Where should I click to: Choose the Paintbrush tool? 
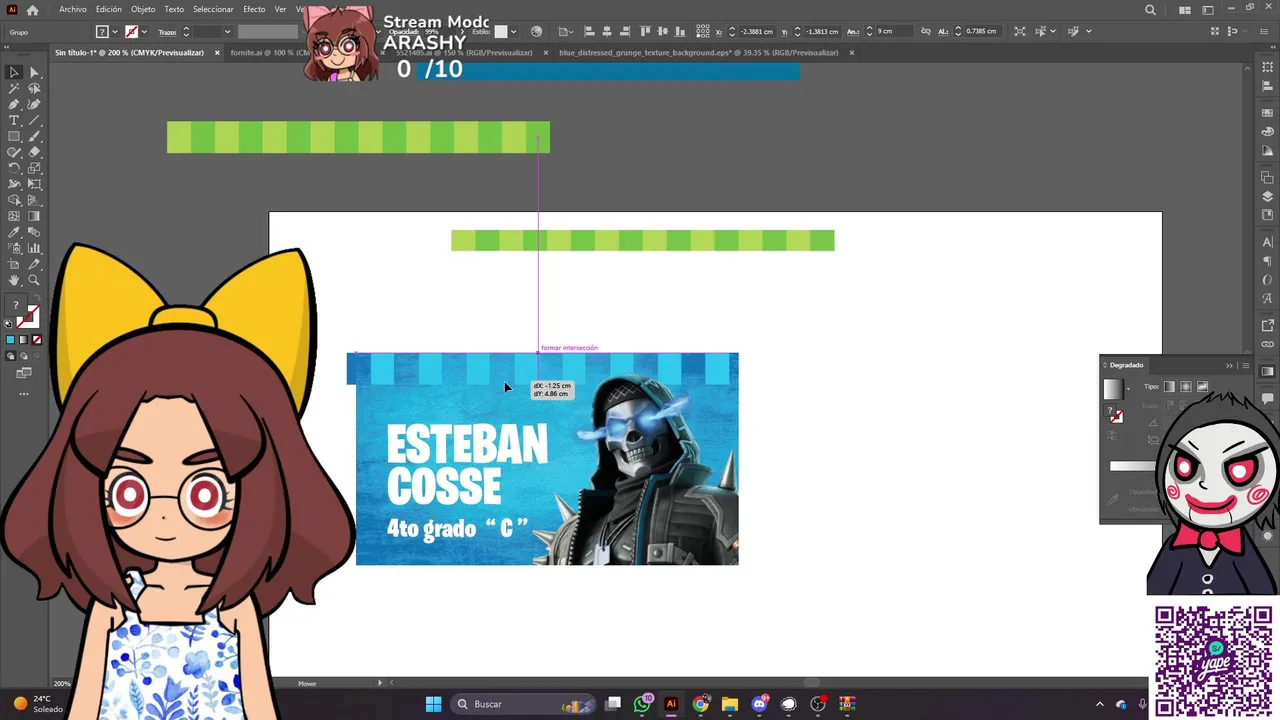(34, 136)
